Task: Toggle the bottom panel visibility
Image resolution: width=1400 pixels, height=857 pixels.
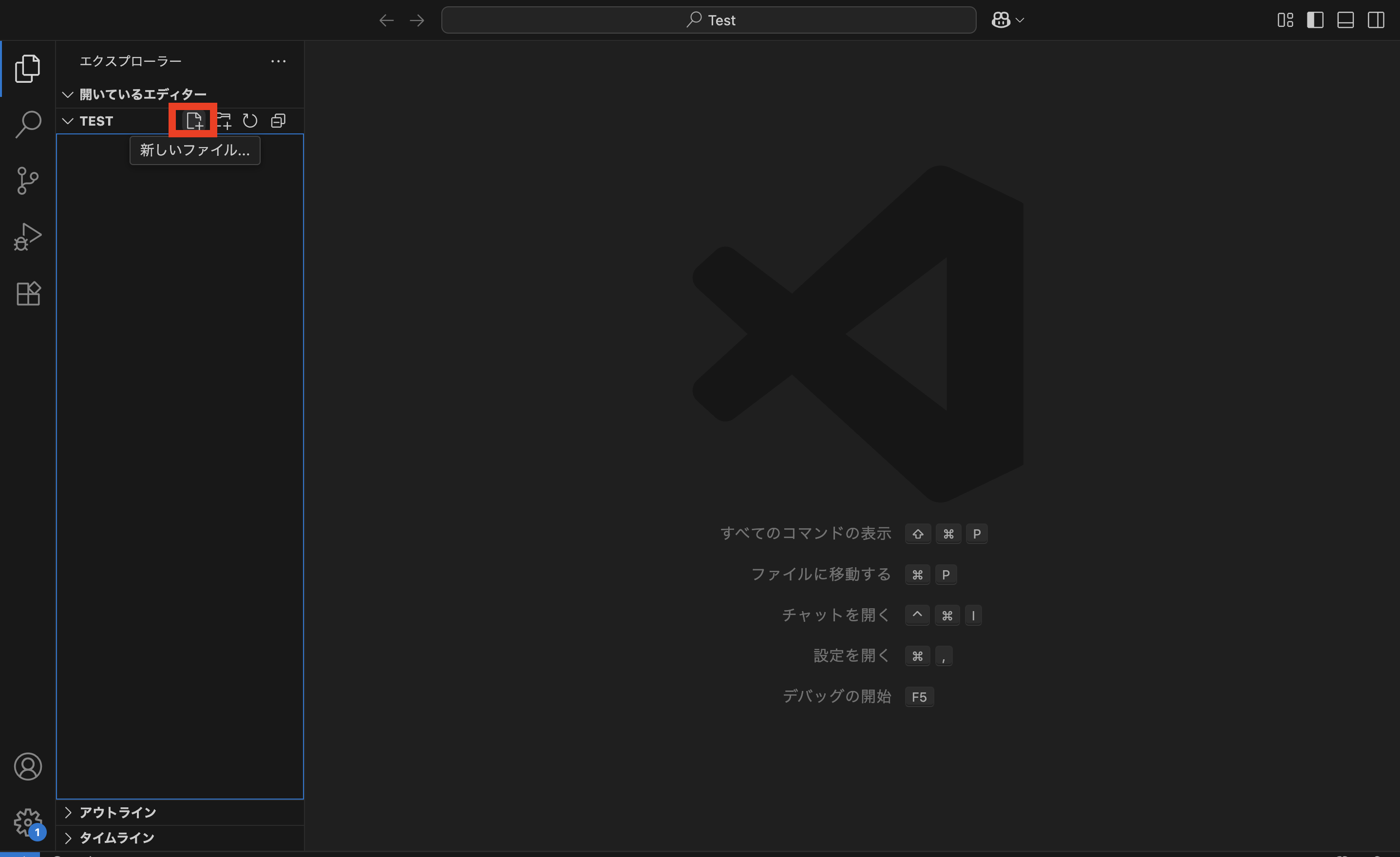Action: click(1345, 20)
